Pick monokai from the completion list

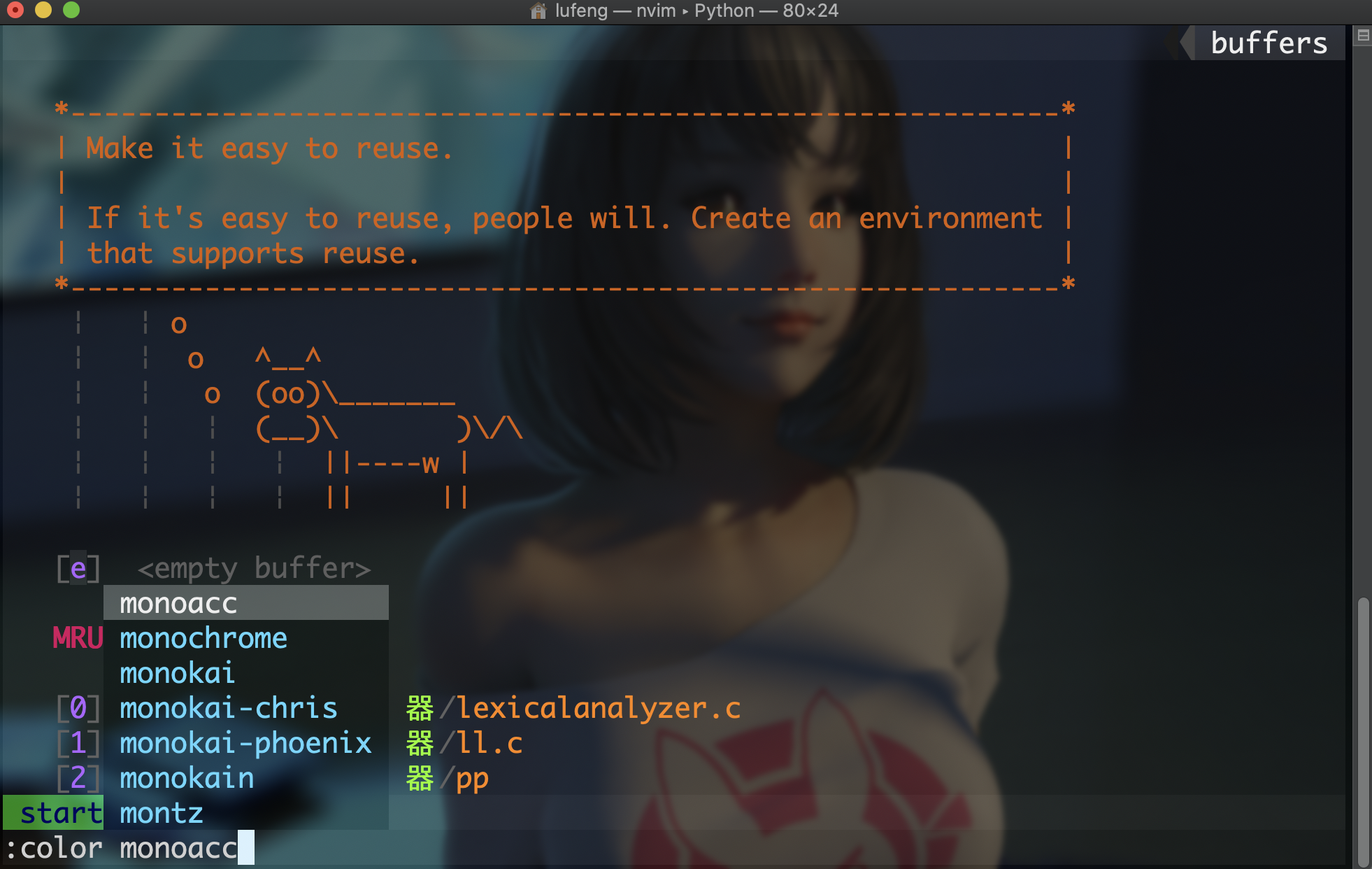(x=177, y=673)
